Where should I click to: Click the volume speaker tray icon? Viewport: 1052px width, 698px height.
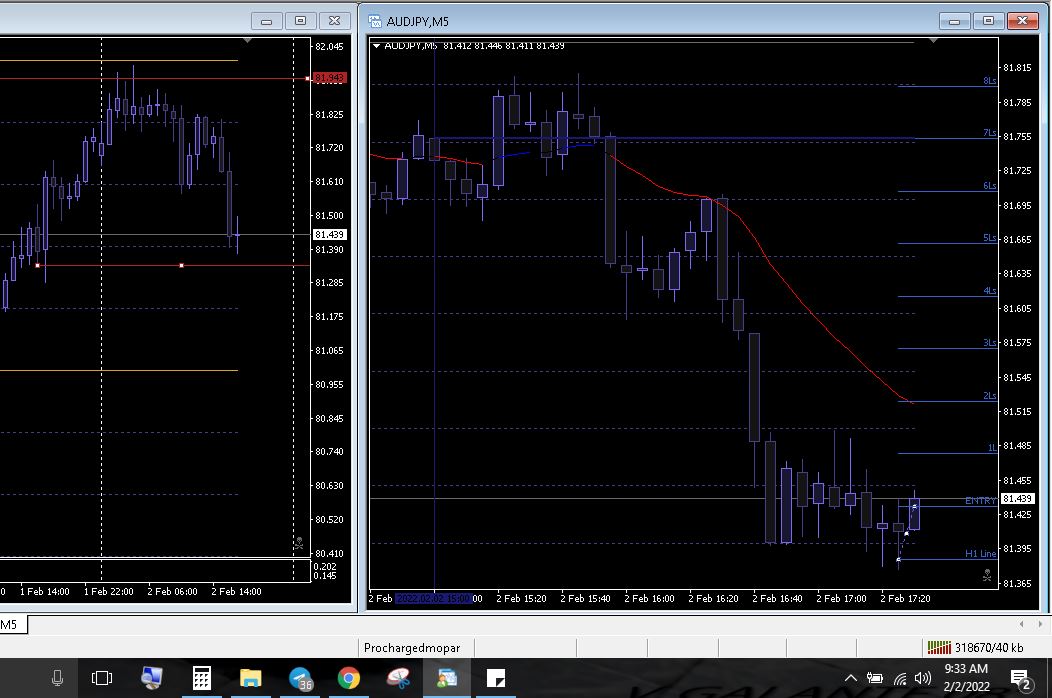pyautogui.click(x=922, y=678)
